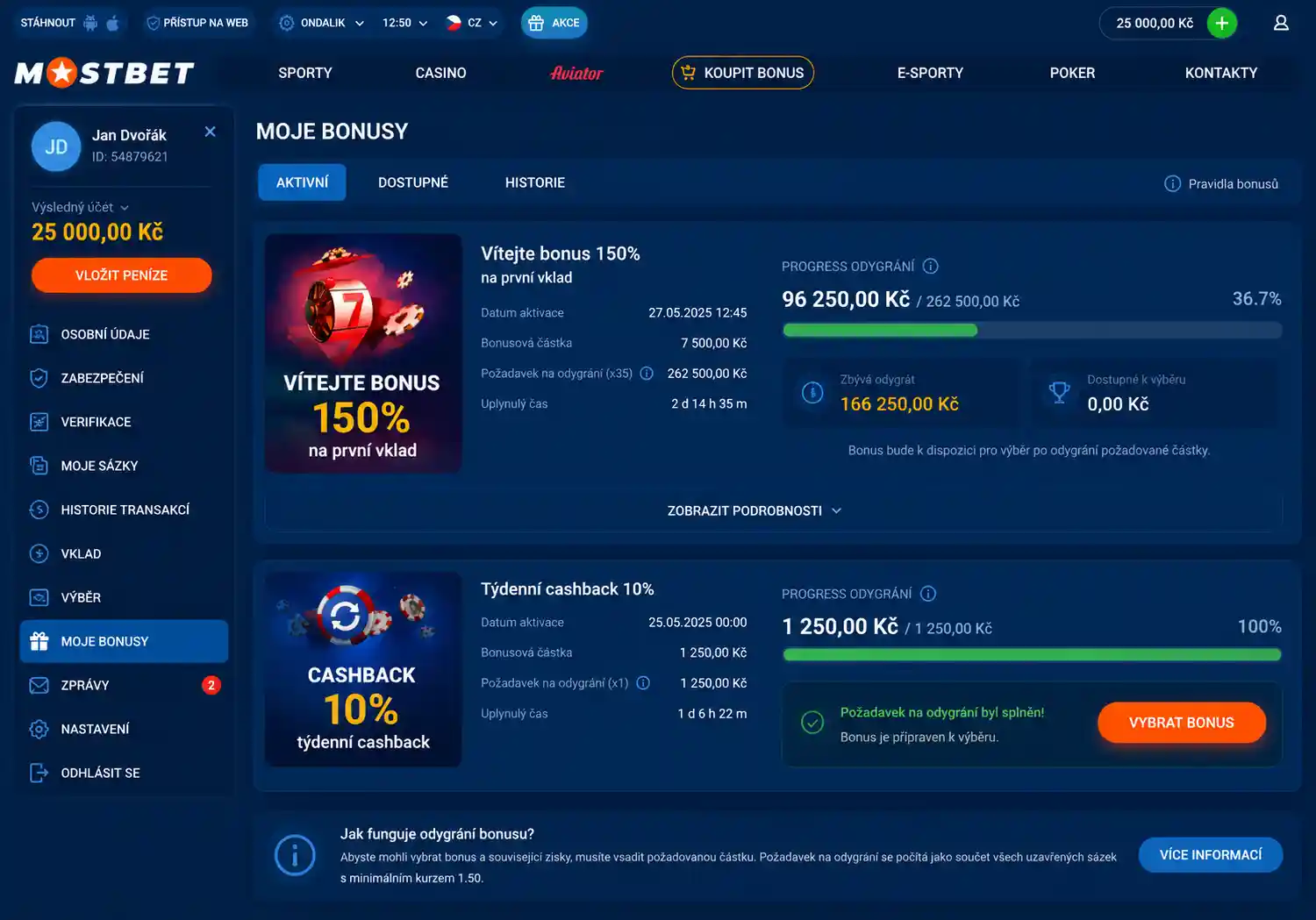Click the Koupit bonus button

coord(743,73)
